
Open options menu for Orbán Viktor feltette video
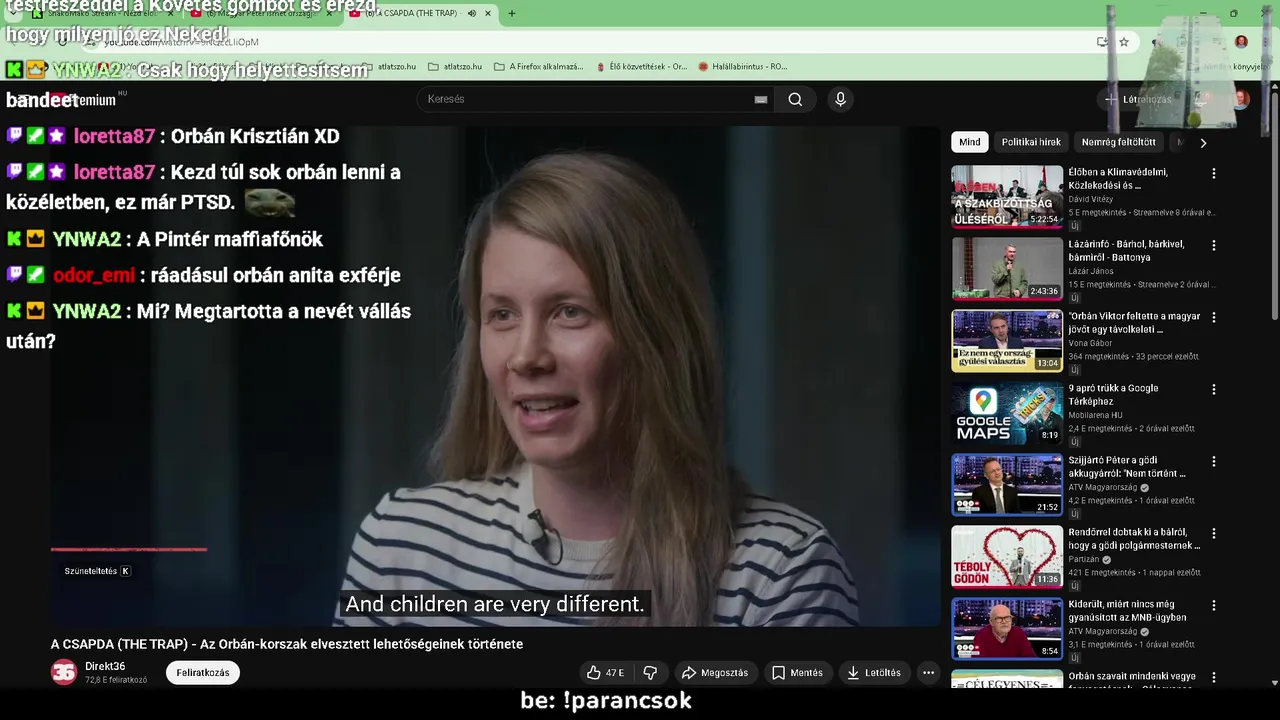1214,317
